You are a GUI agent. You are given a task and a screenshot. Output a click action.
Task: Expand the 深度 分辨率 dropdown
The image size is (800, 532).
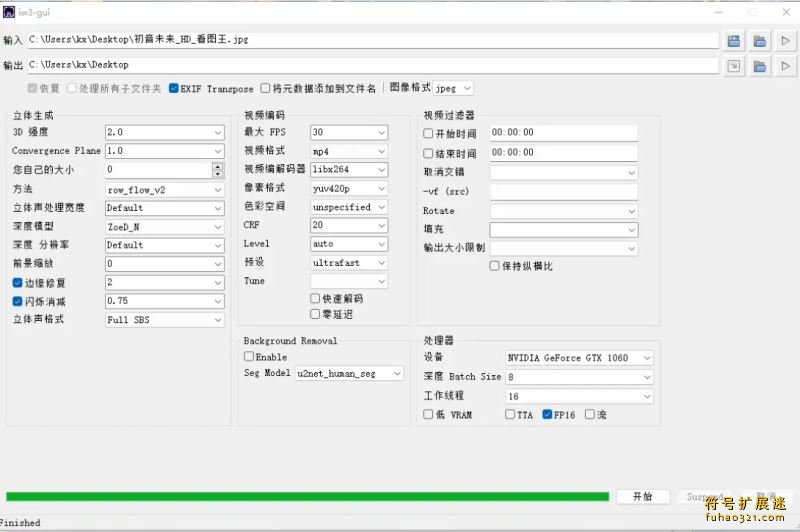click(x=164, y=245)
